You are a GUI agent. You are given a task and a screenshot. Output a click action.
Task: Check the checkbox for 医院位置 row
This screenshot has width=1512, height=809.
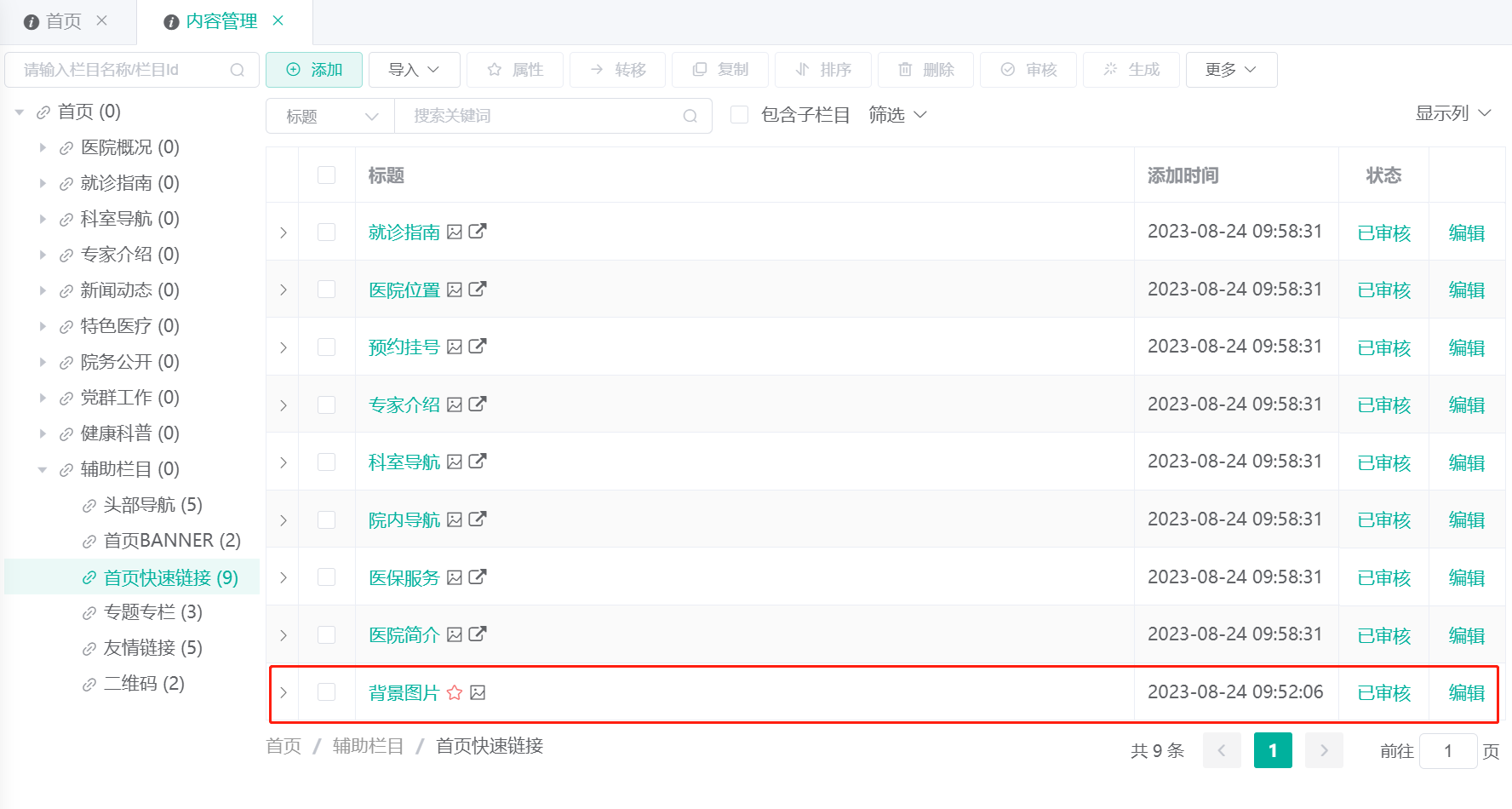pyautogui.click(x=327, y=289)
